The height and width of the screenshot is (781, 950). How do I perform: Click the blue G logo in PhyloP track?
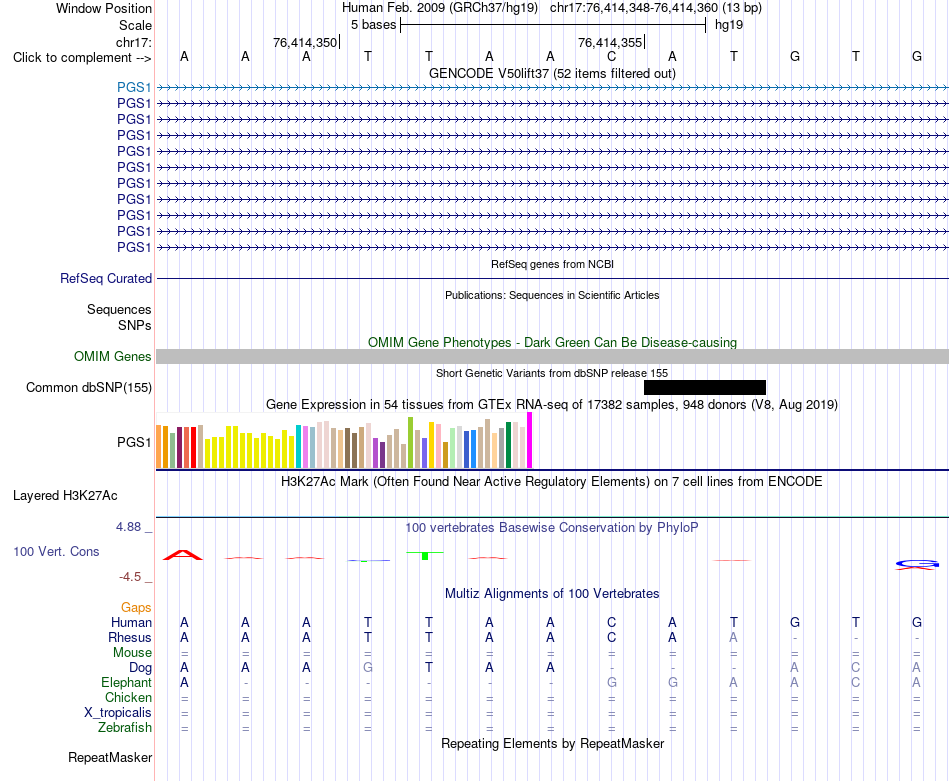pos(917,564)
